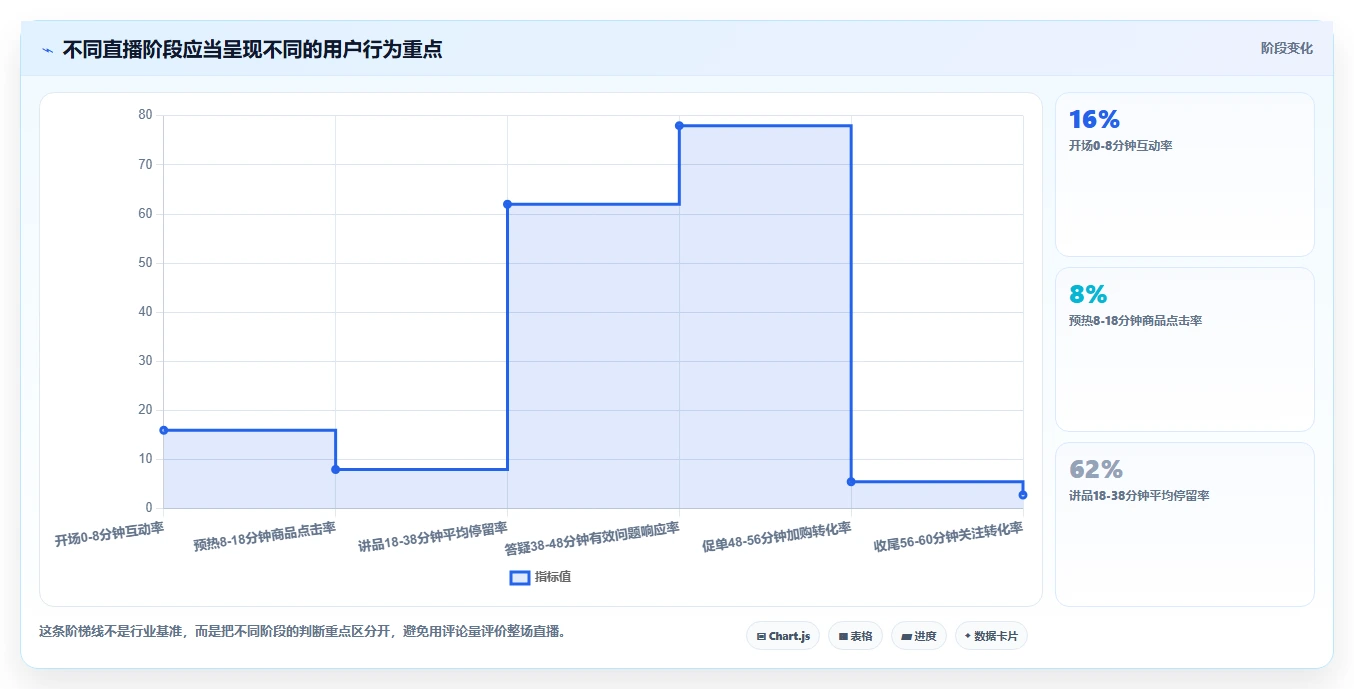Viewport: 1354px width, 689px height.
Task: Click the chart data point at value 62
Action: pos(507,204)
